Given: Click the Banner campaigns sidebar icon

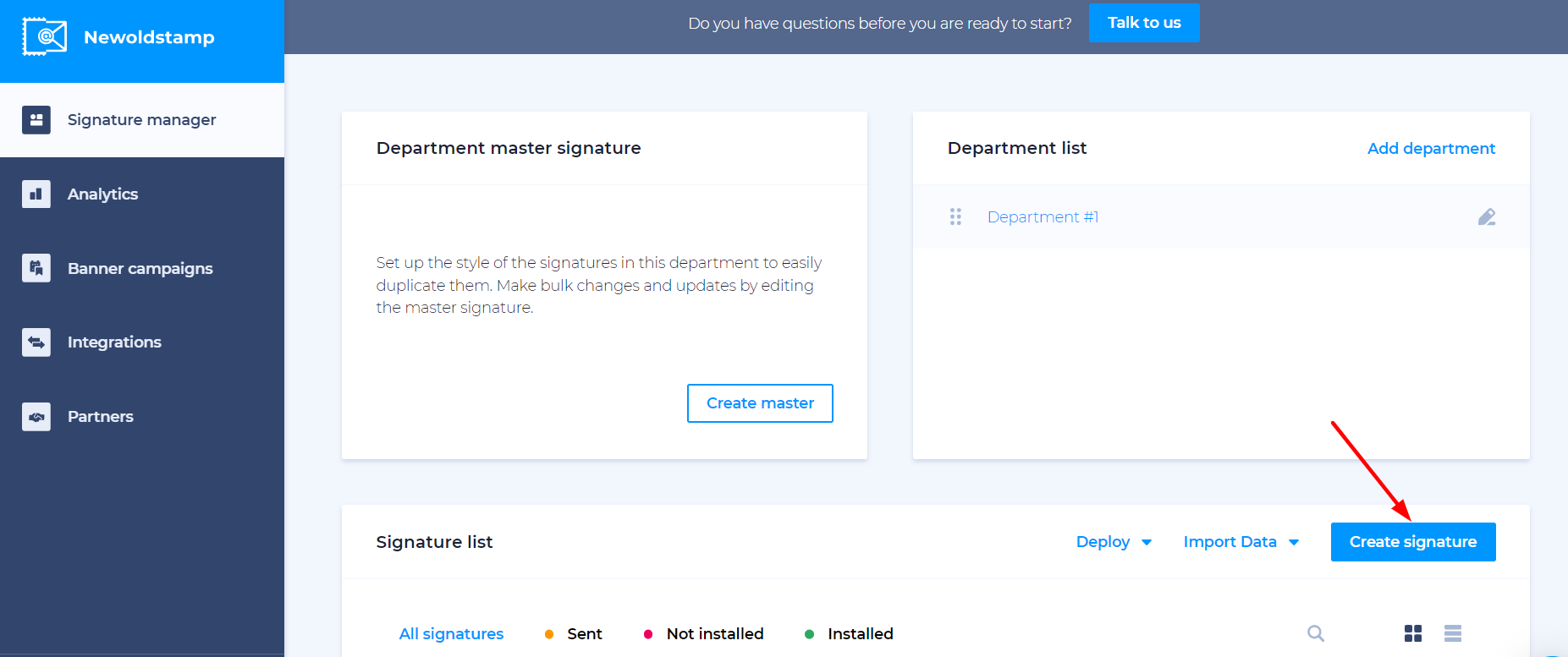Looking at the screenshot, I should click(x=36, y=268).
